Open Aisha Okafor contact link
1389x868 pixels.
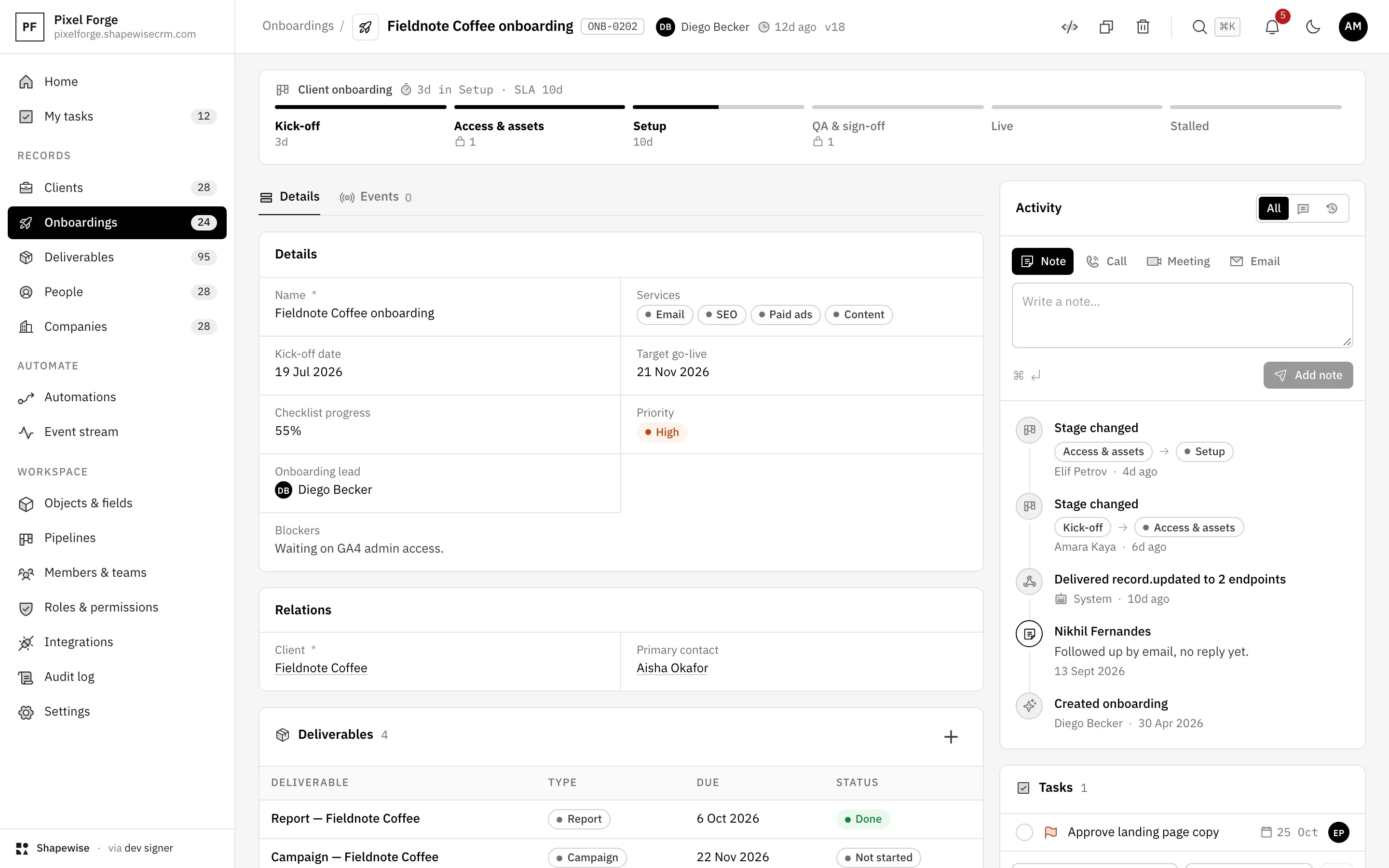(x=672, y=668)
